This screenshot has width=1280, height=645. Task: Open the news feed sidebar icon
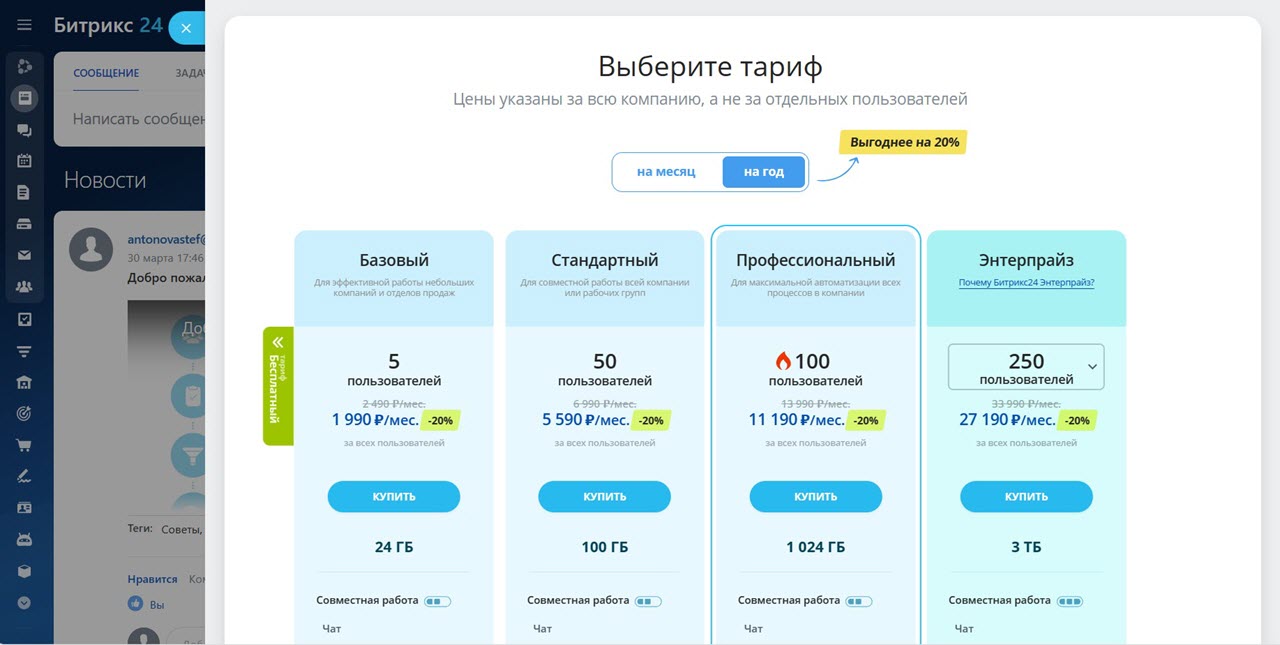(x=24, y=98)
